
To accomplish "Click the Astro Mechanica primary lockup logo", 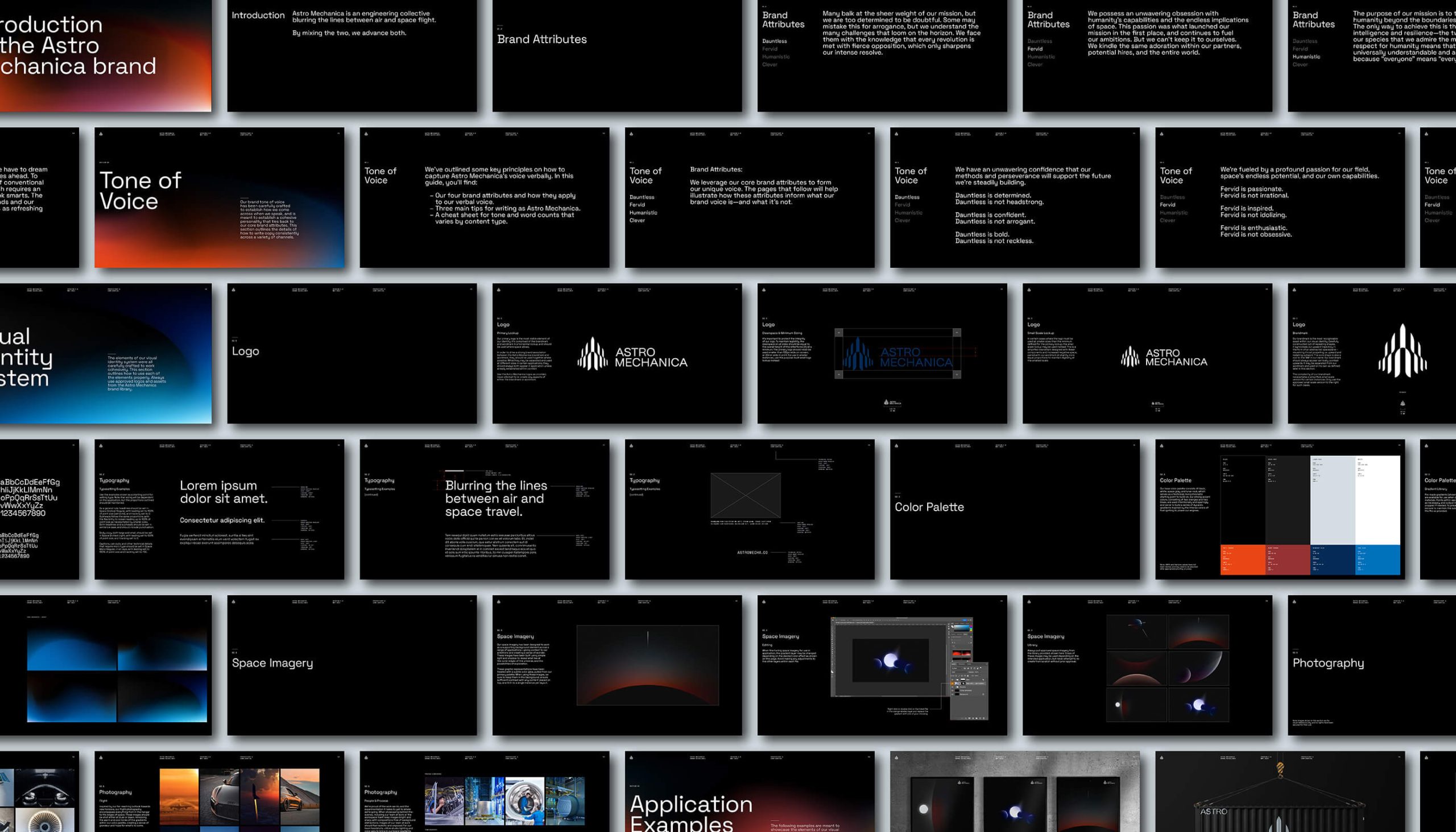I will tap(632, 354).
